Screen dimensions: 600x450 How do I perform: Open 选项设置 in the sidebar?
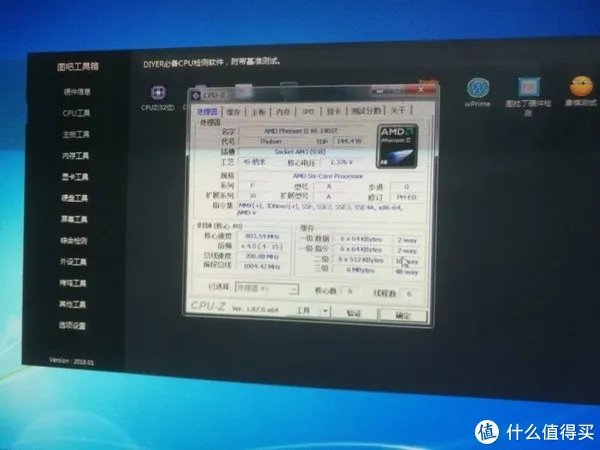pyautogui.click(x=72, y=326)
